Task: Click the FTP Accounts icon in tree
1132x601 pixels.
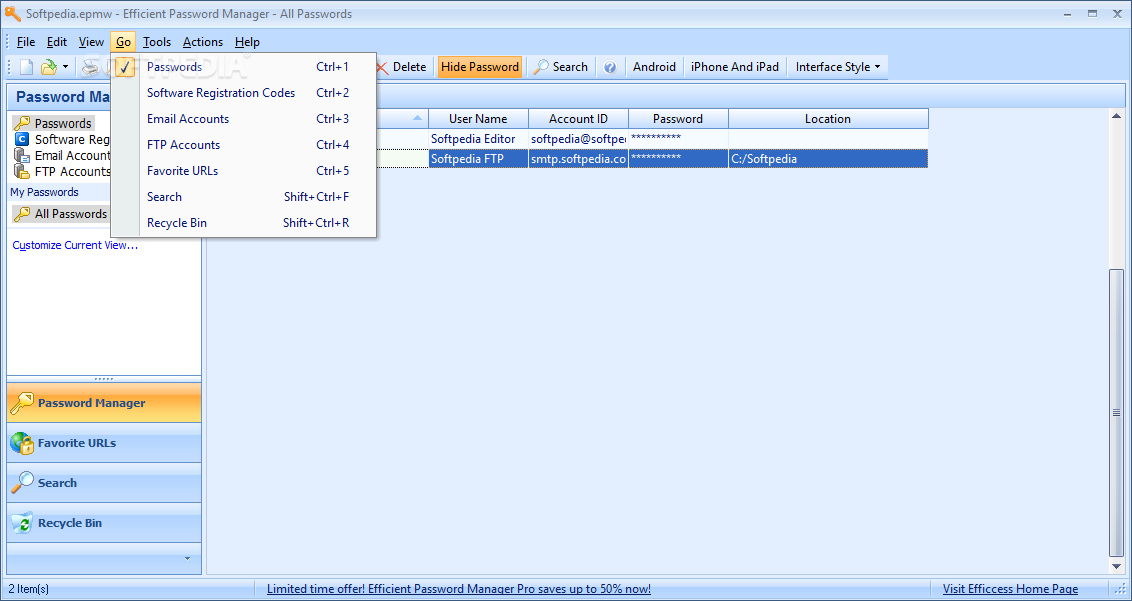Action: pos(22,171)
